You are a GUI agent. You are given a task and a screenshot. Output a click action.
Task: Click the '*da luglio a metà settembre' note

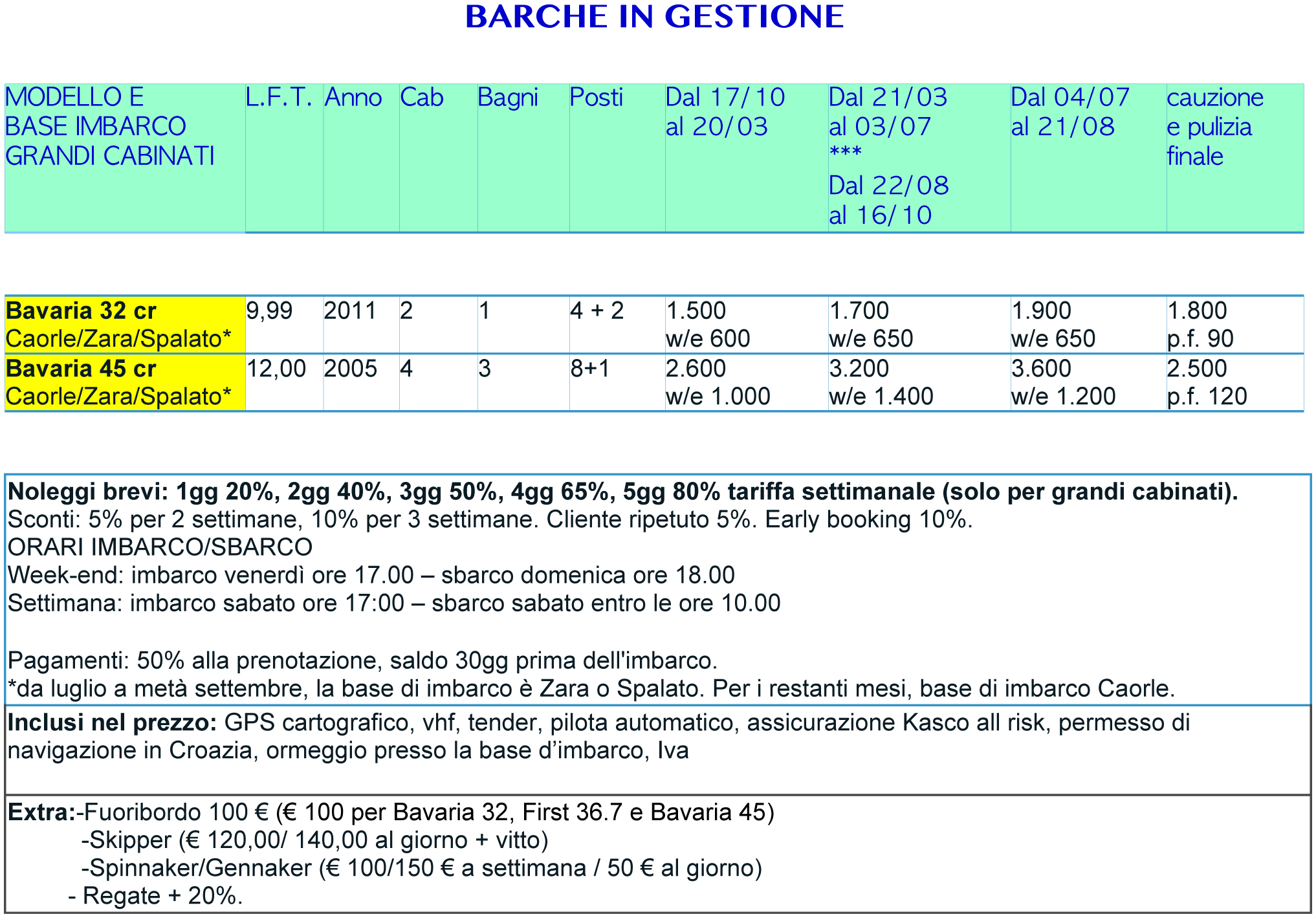pyautogui.click(x=591, y=689)
